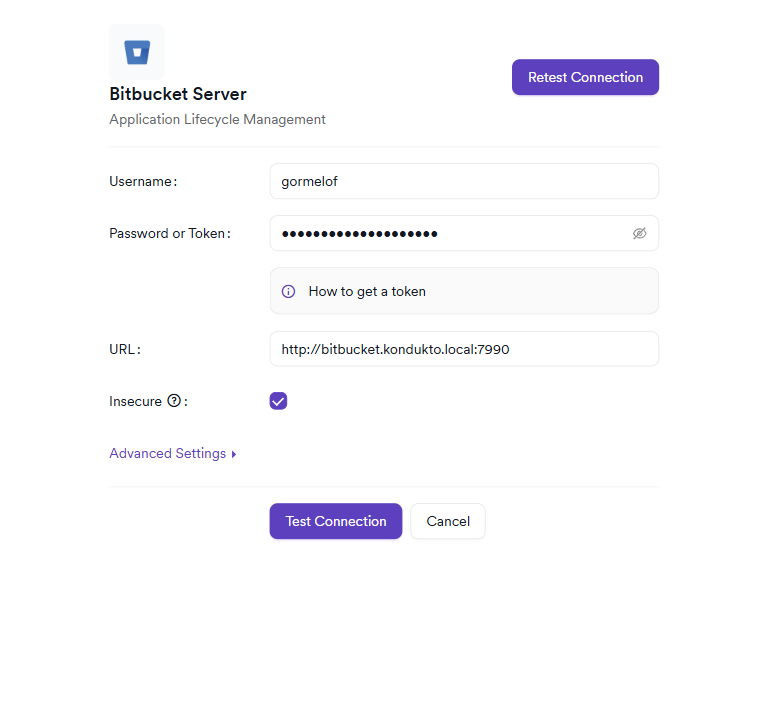
Task: Click the URL label text
Action: [x=123, y=349]
